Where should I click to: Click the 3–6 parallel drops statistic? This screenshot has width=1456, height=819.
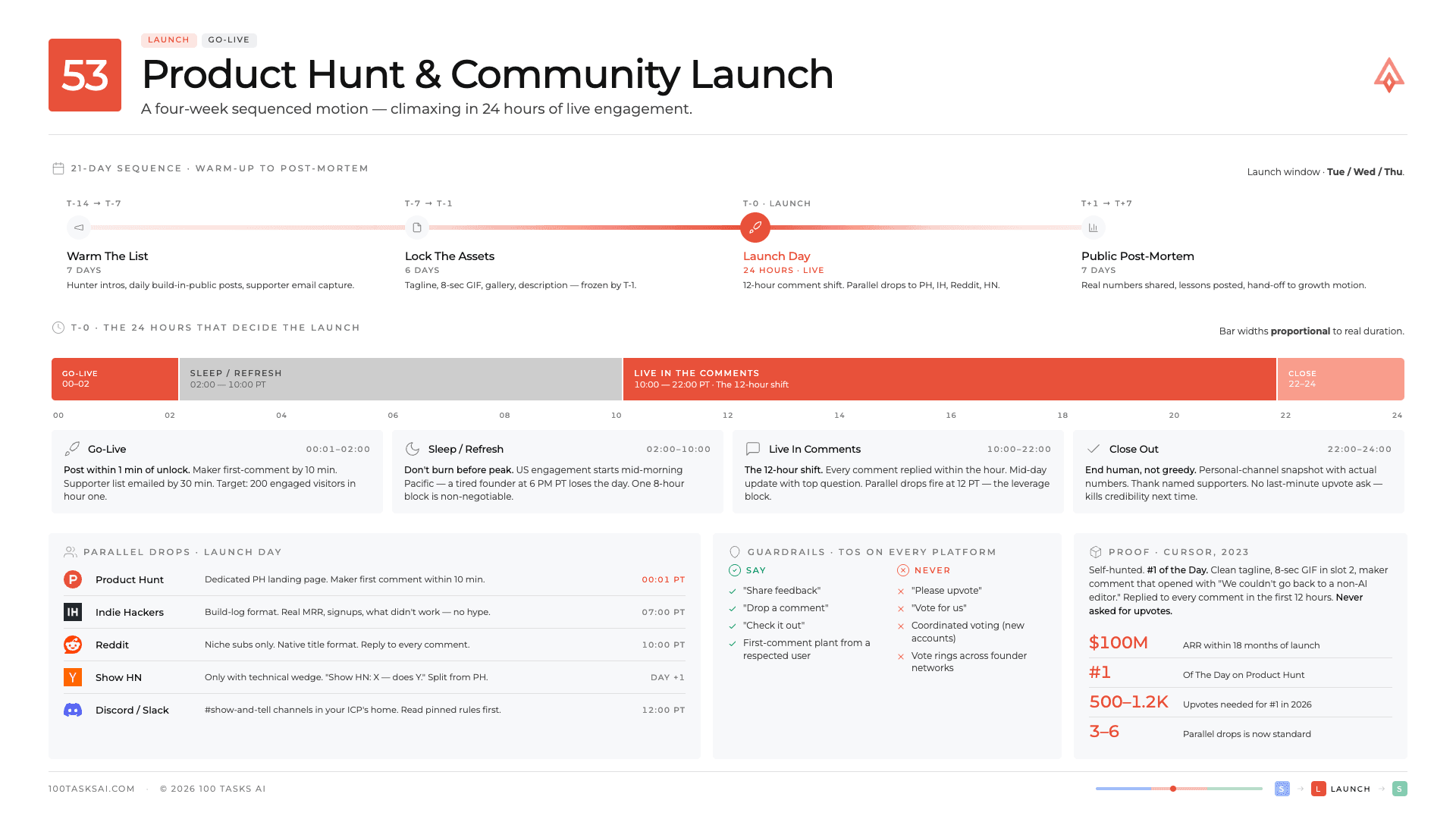tap(1104, 732)
